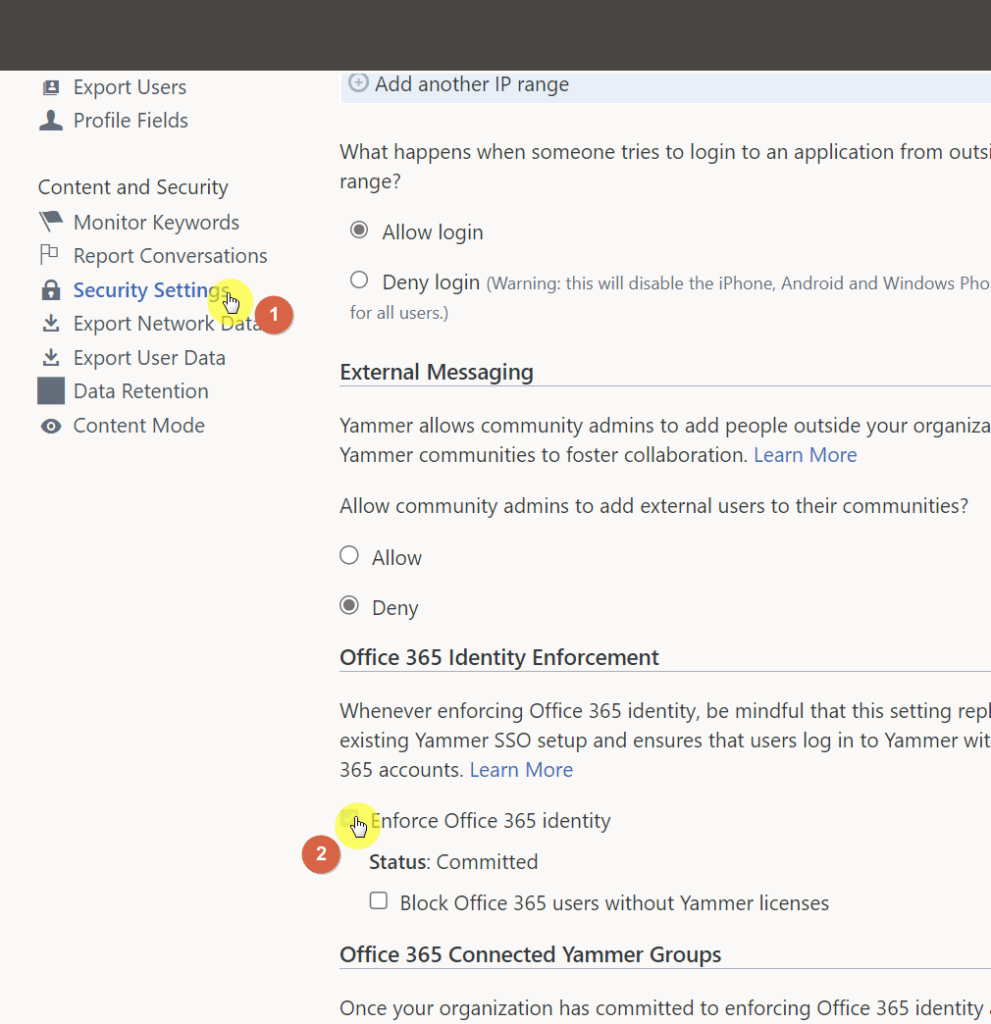Open Export User Data
Screen dimensions: 991x1024
pyautogui.click(x=149, y=358)
